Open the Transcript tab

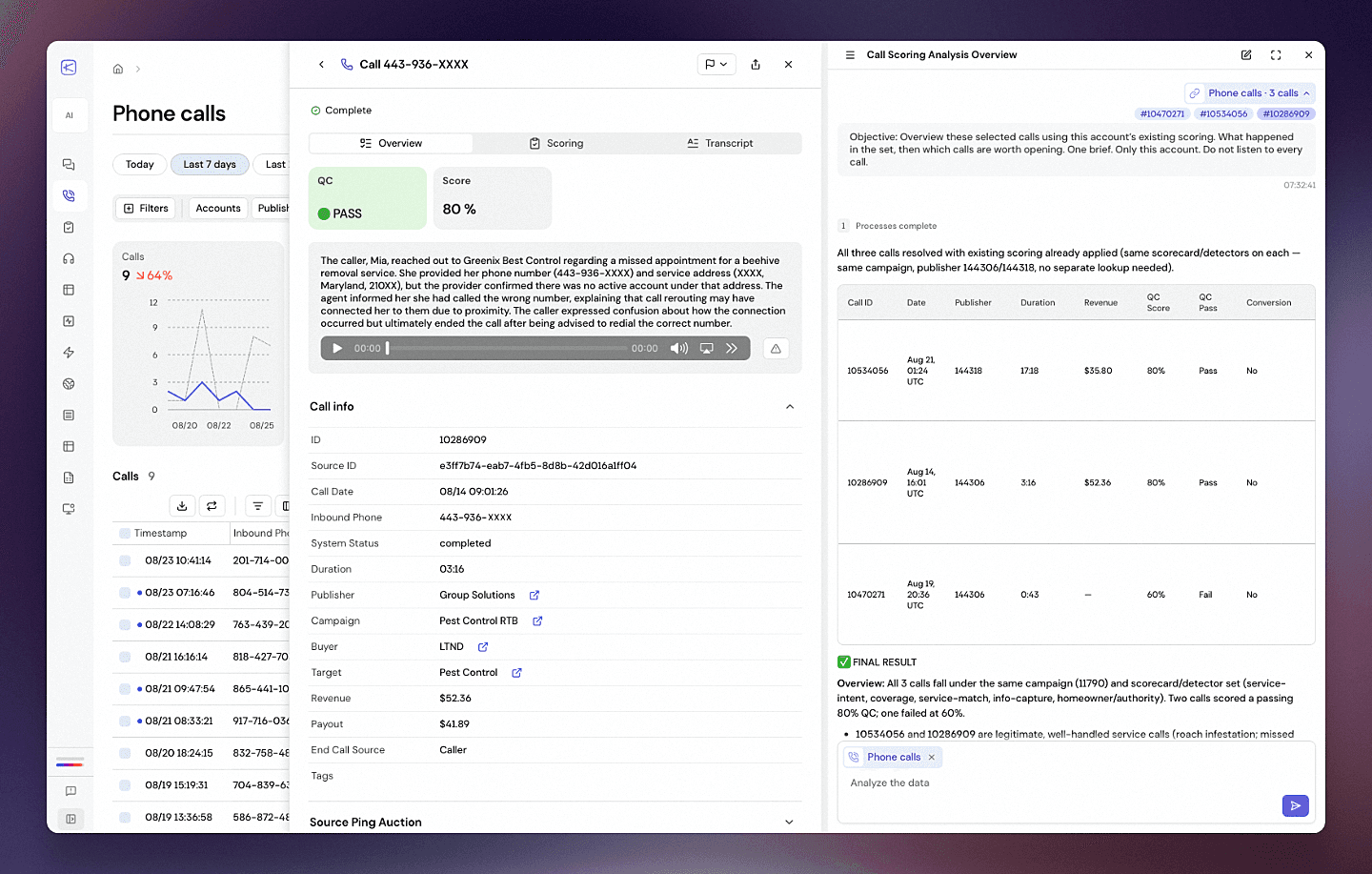(719, 143)
